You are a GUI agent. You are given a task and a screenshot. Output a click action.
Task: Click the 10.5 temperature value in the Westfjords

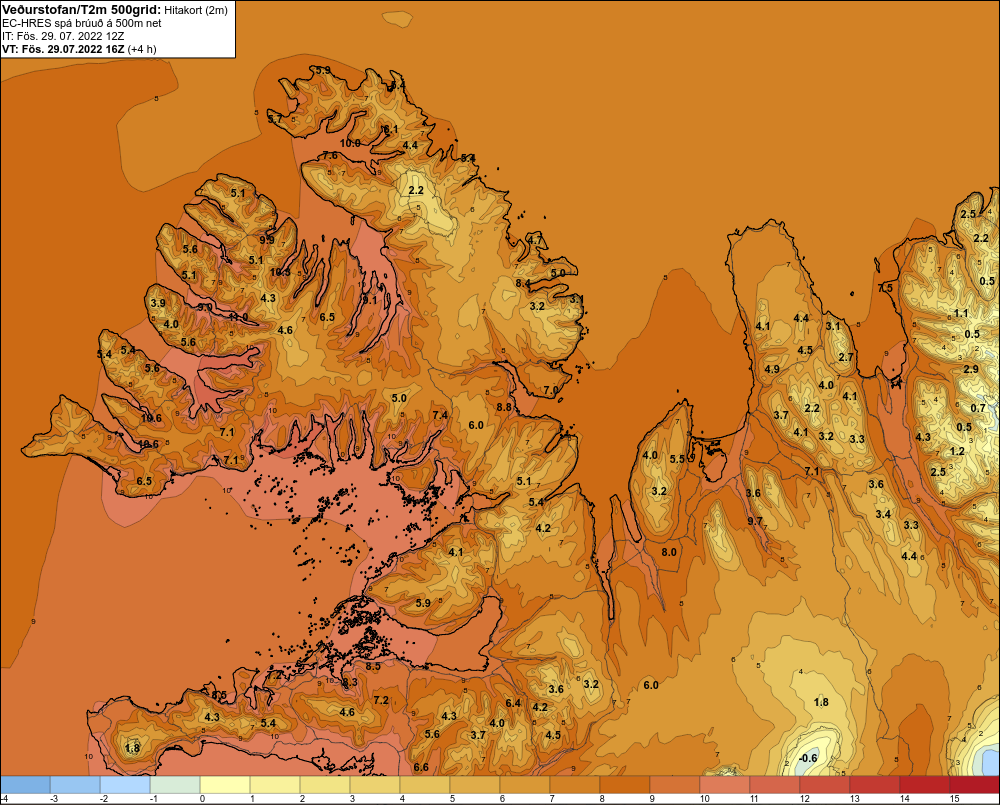tap(280, 272)
